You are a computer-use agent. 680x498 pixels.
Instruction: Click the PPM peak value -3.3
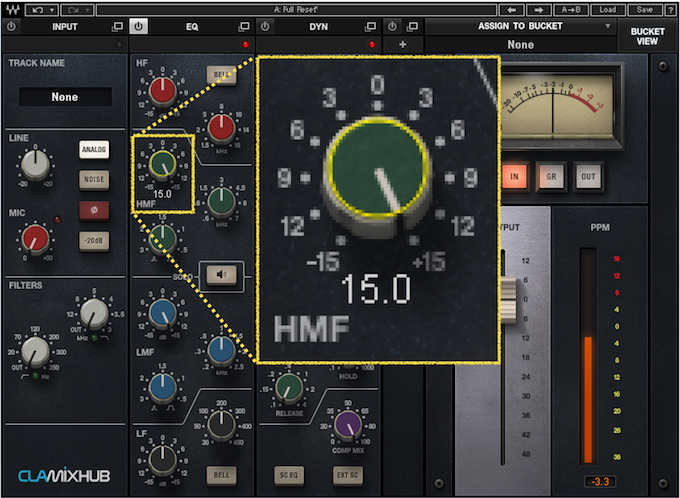pyautogui.click(x=600, y=482)
